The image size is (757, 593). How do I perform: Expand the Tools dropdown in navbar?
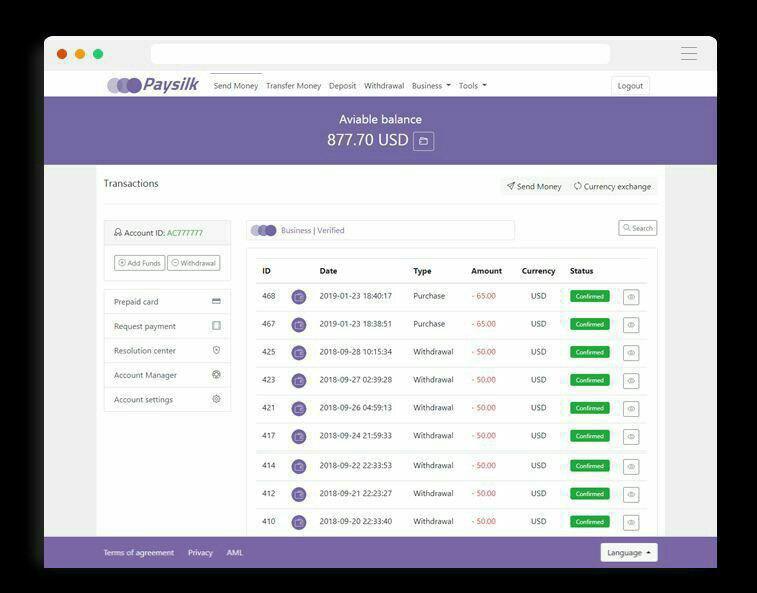point(473,85)
